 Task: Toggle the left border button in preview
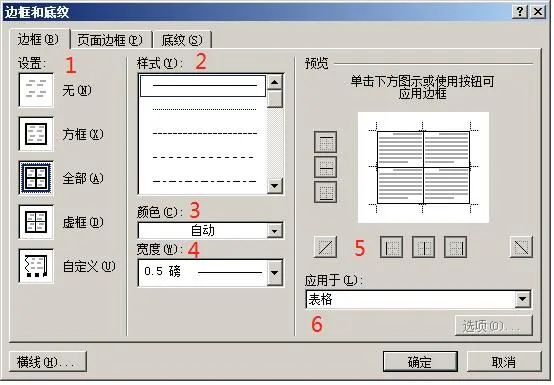[x=391, y=247]
